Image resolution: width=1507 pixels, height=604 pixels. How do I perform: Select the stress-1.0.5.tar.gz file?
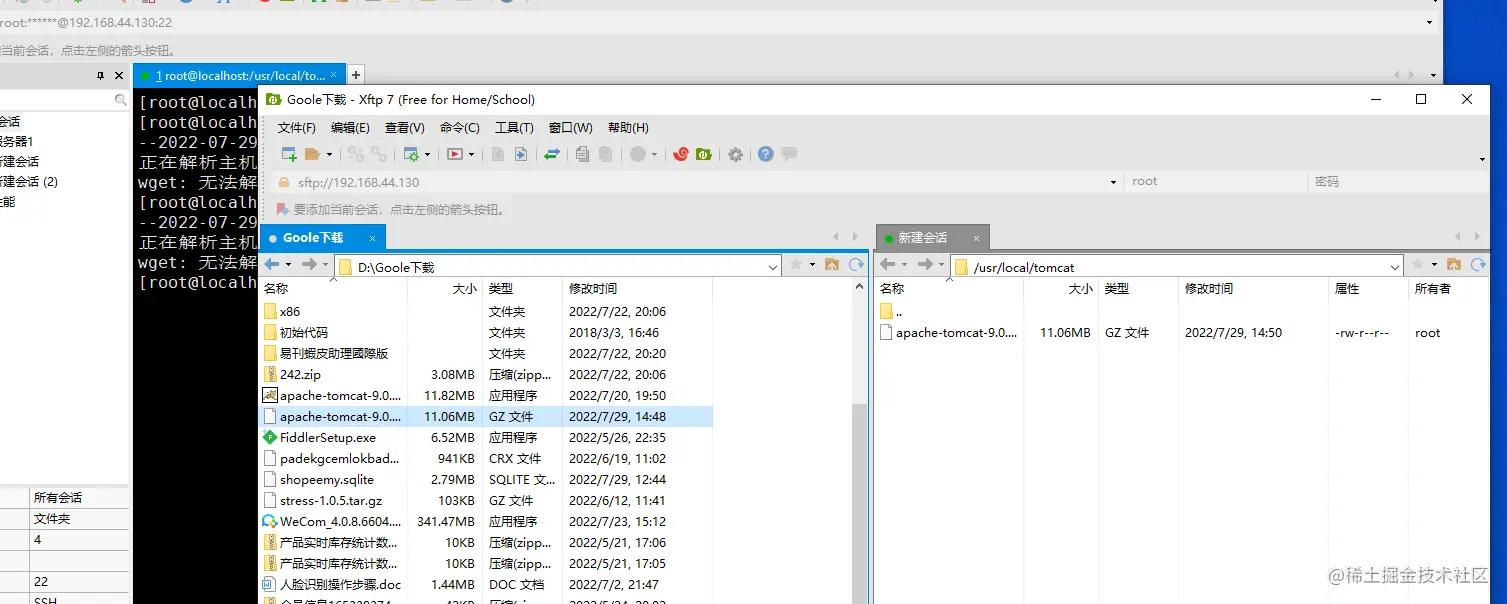331,501
